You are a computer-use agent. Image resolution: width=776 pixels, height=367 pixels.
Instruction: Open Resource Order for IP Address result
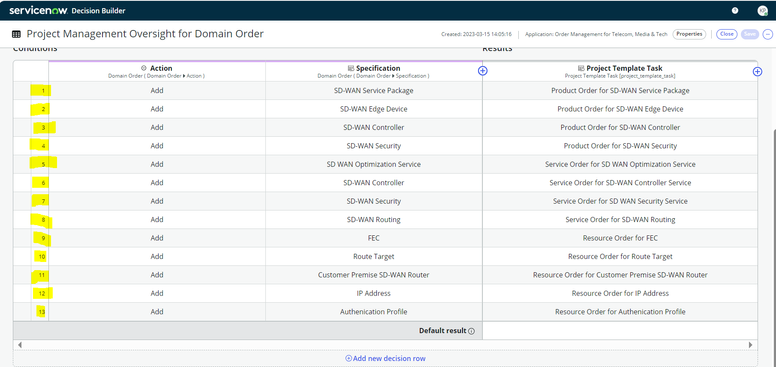coord(620,293)
